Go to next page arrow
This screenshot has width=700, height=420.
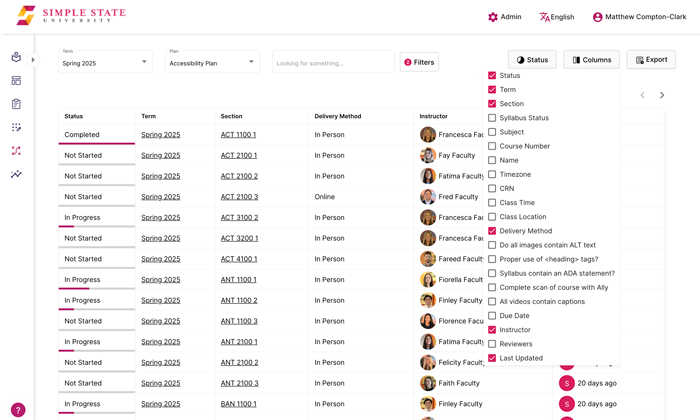click(x=662, y=96)
